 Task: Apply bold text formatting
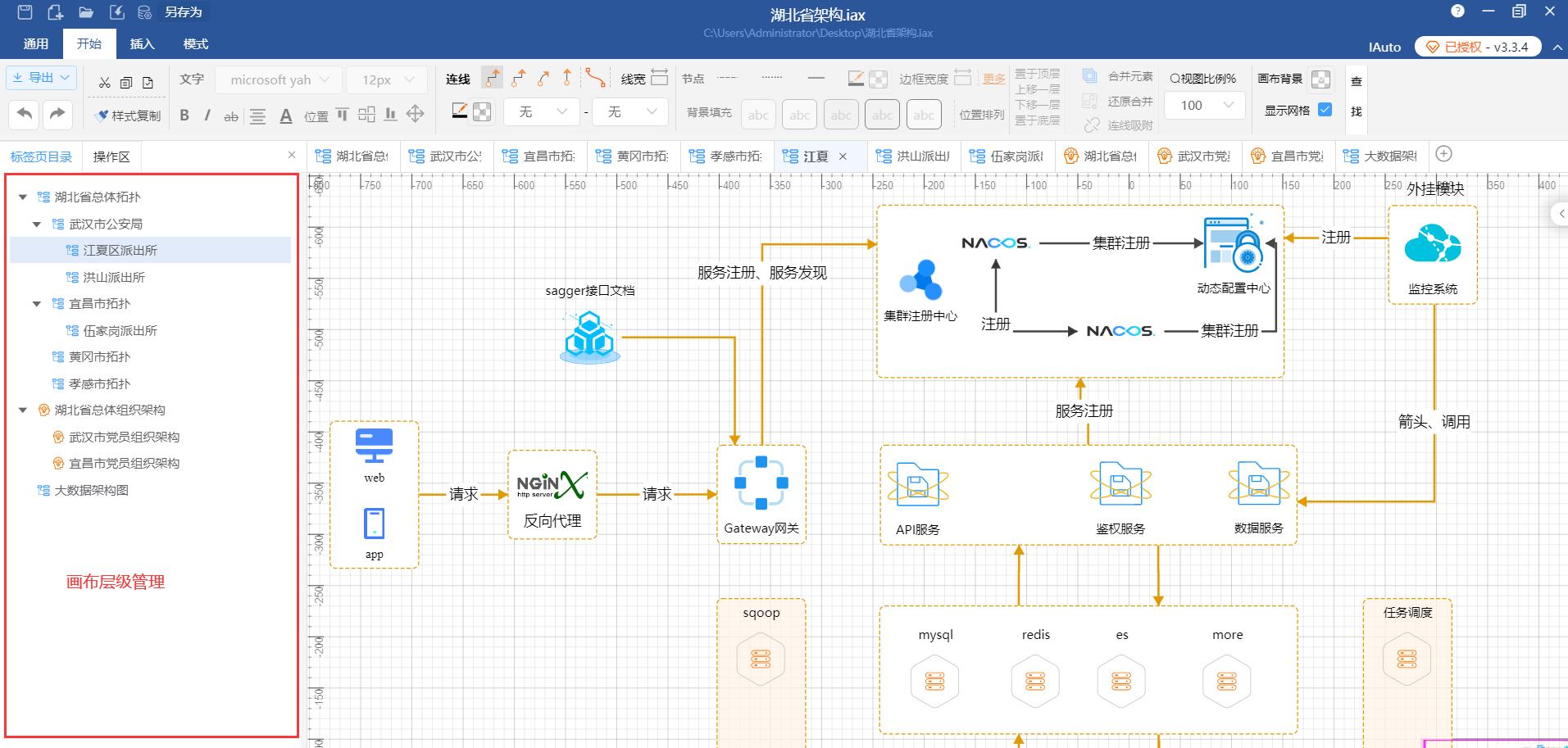tap(184, 116)
